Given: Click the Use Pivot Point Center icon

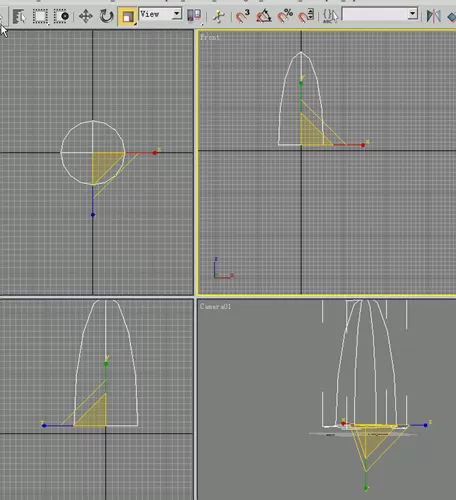Looking at the screenshot, I should (194, 16).
